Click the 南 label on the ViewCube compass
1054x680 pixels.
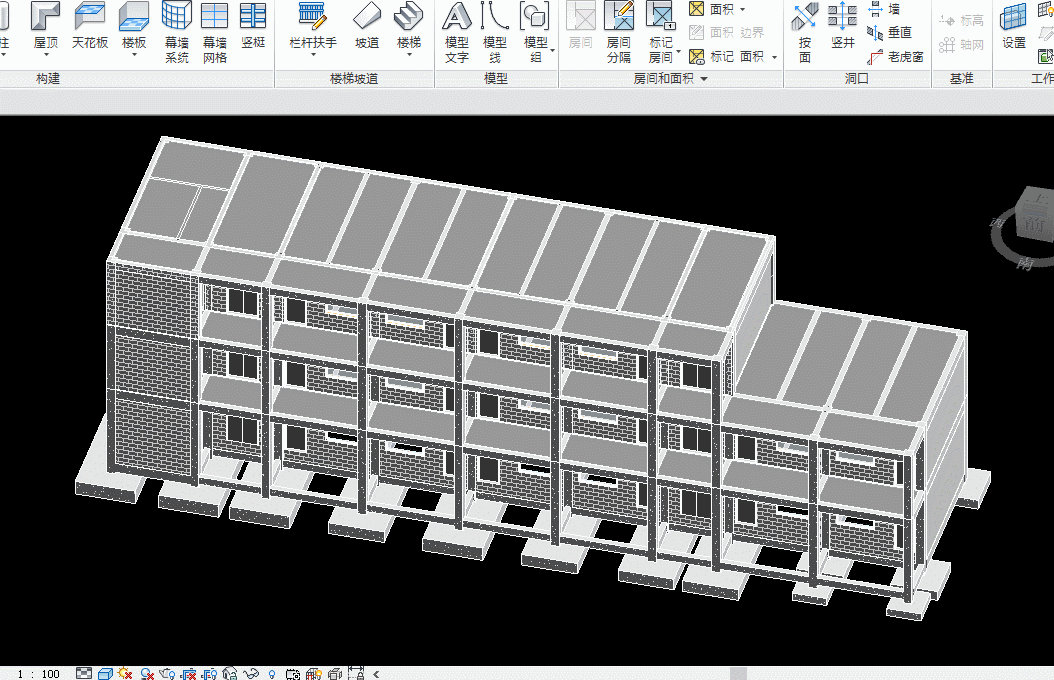1024,263
